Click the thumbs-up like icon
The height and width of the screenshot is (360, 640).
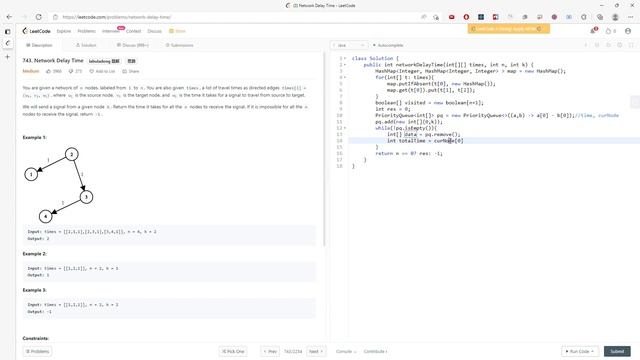pos(49,71)
